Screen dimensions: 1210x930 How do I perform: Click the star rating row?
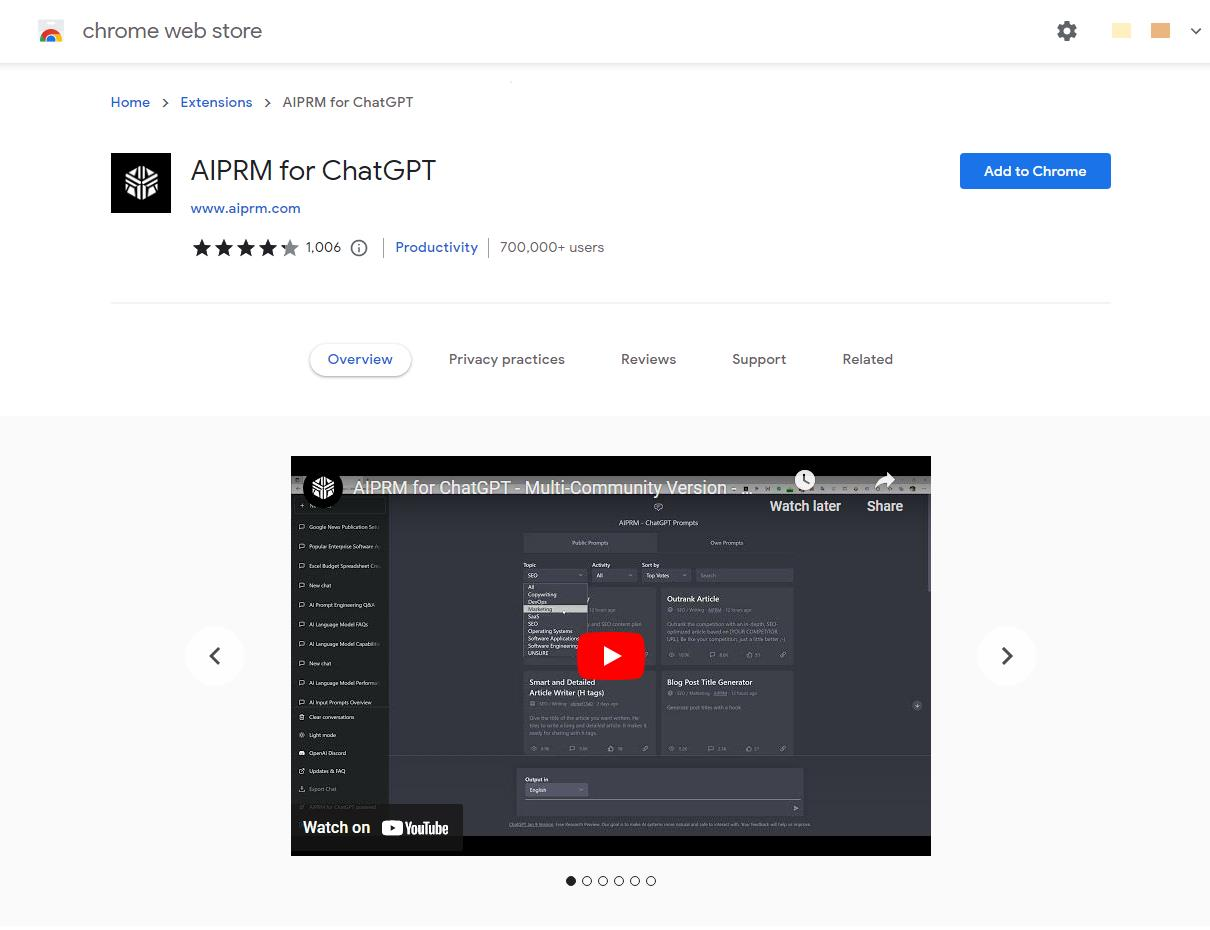point(245,248)
